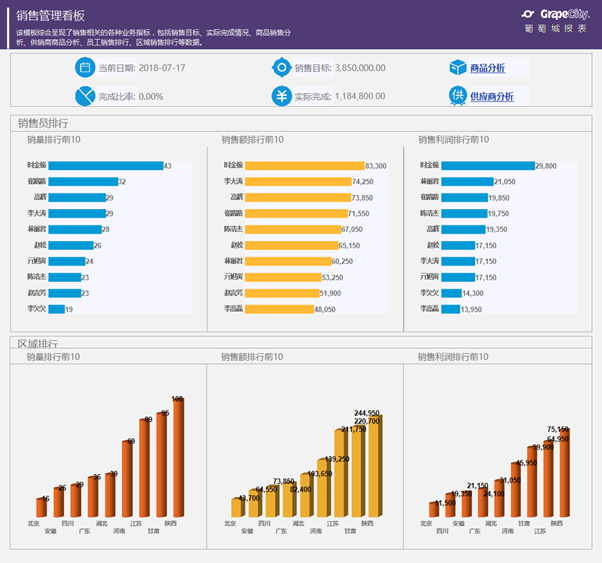This screenshot has width=602, height=563.
Task: Open the 供应商分析 link
Action: tap(492, 96)
